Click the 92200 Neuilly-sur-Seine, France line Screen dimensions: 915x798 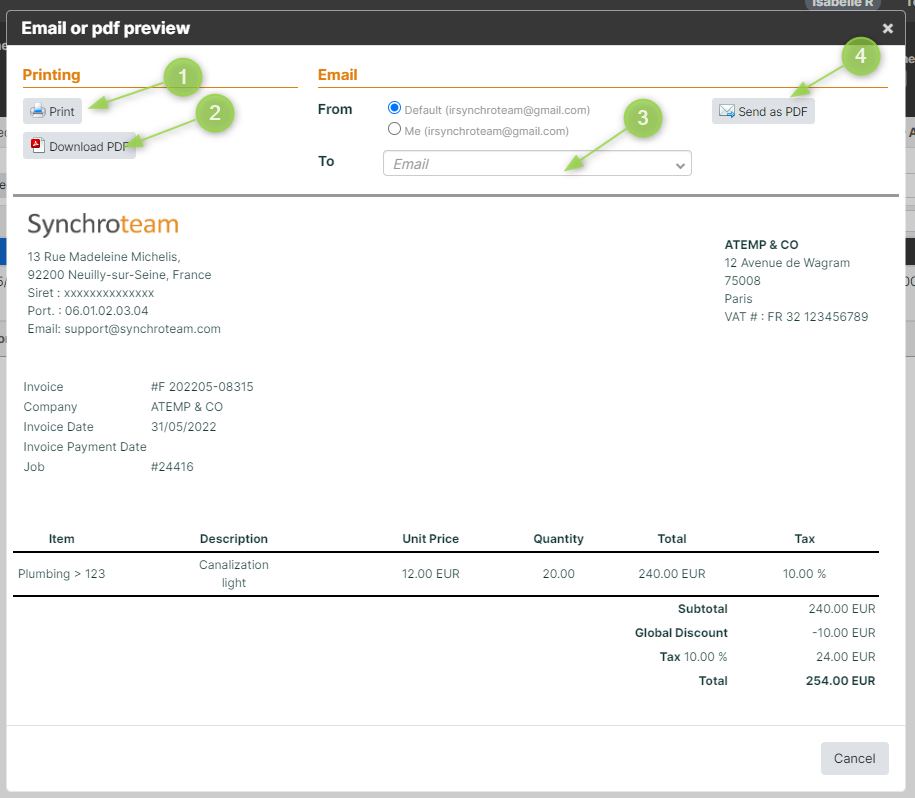tap(119, 275)
